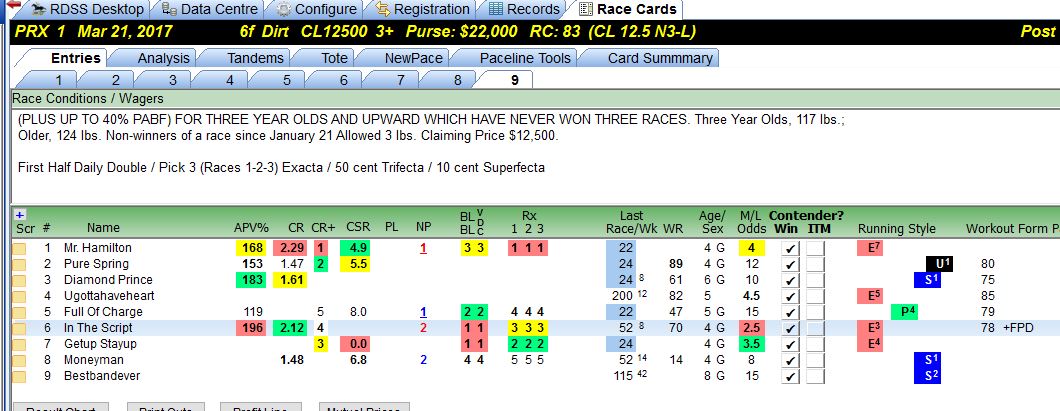Click the Race Conditions / Wagers header bar
Image resolution: width=1060 pixels, height=411 pixels.
[x=535, y=99]
